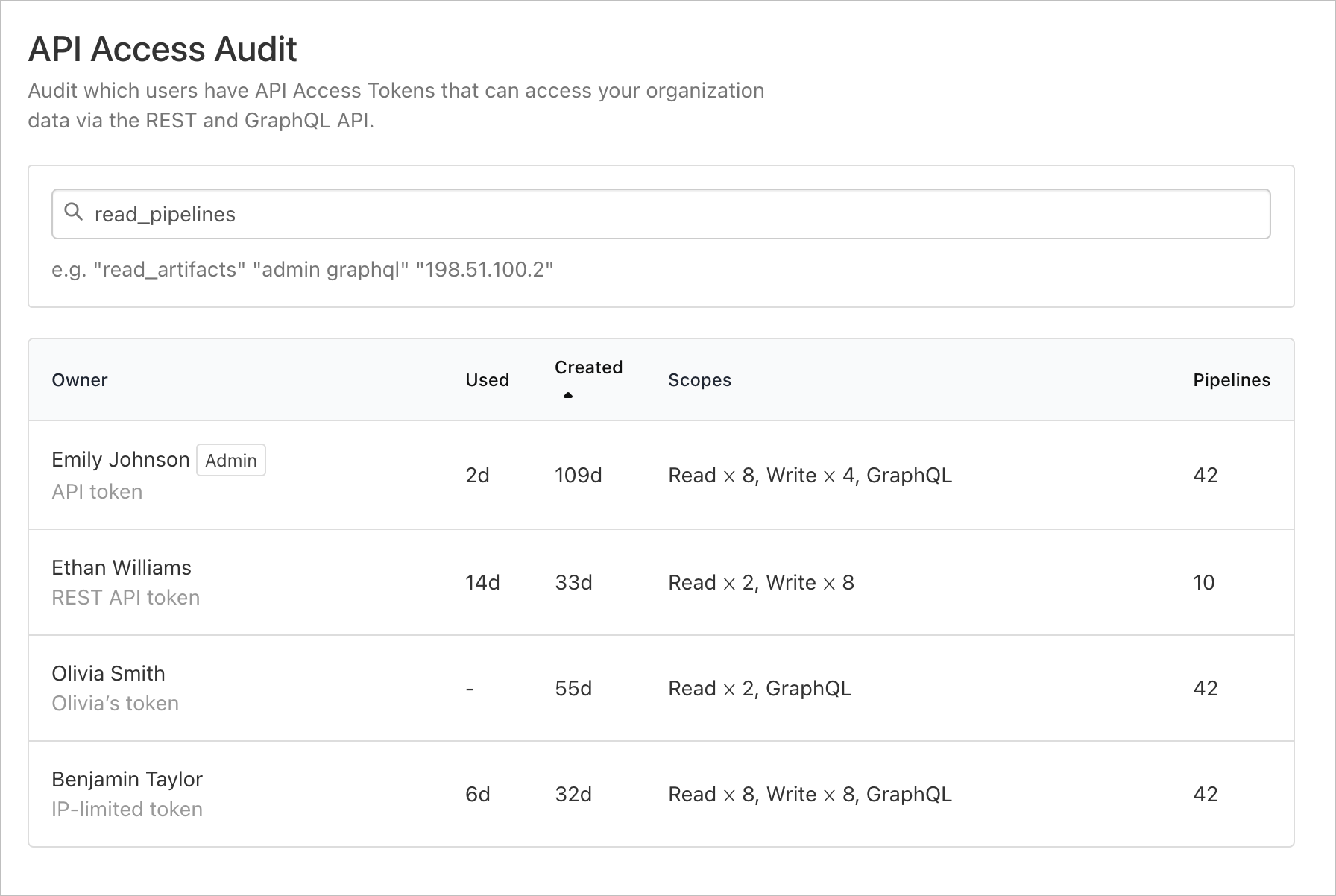1336x896 pixels.
Task: Click the Used value 14d for Ethan Williams
Action: tap(482, 582)
